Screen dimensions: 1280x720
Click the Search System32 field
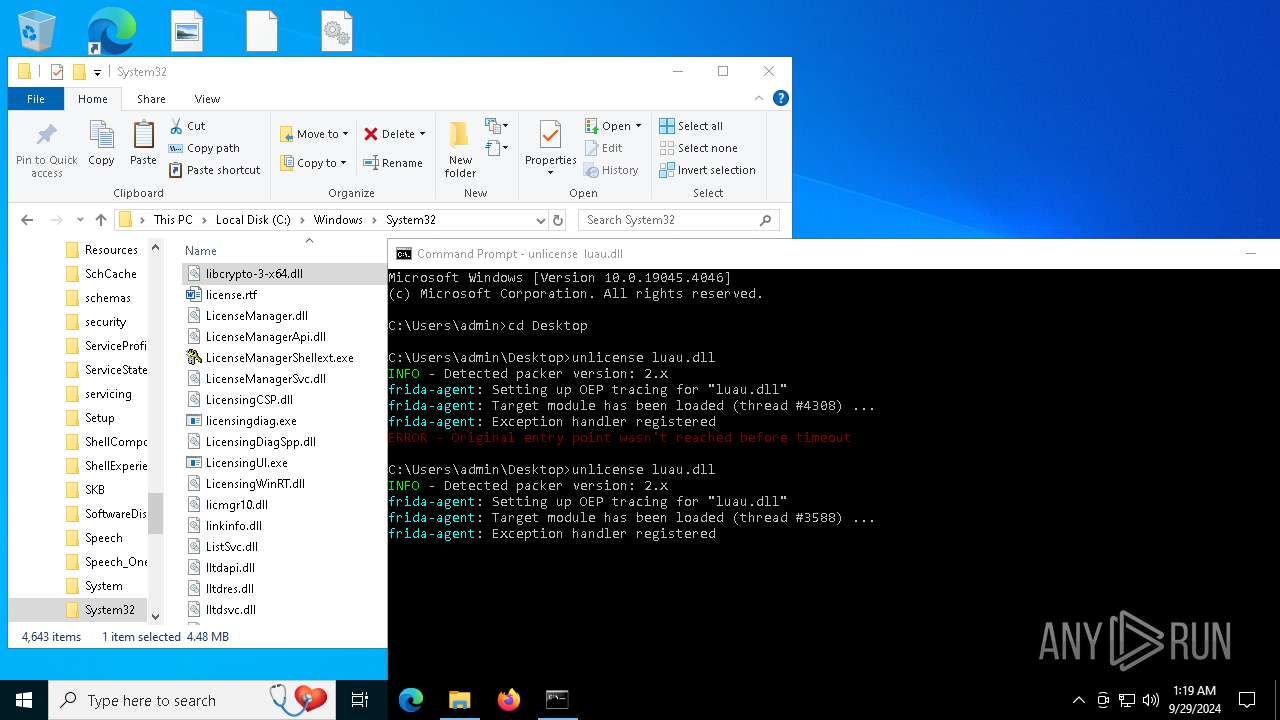pos(678,220)
